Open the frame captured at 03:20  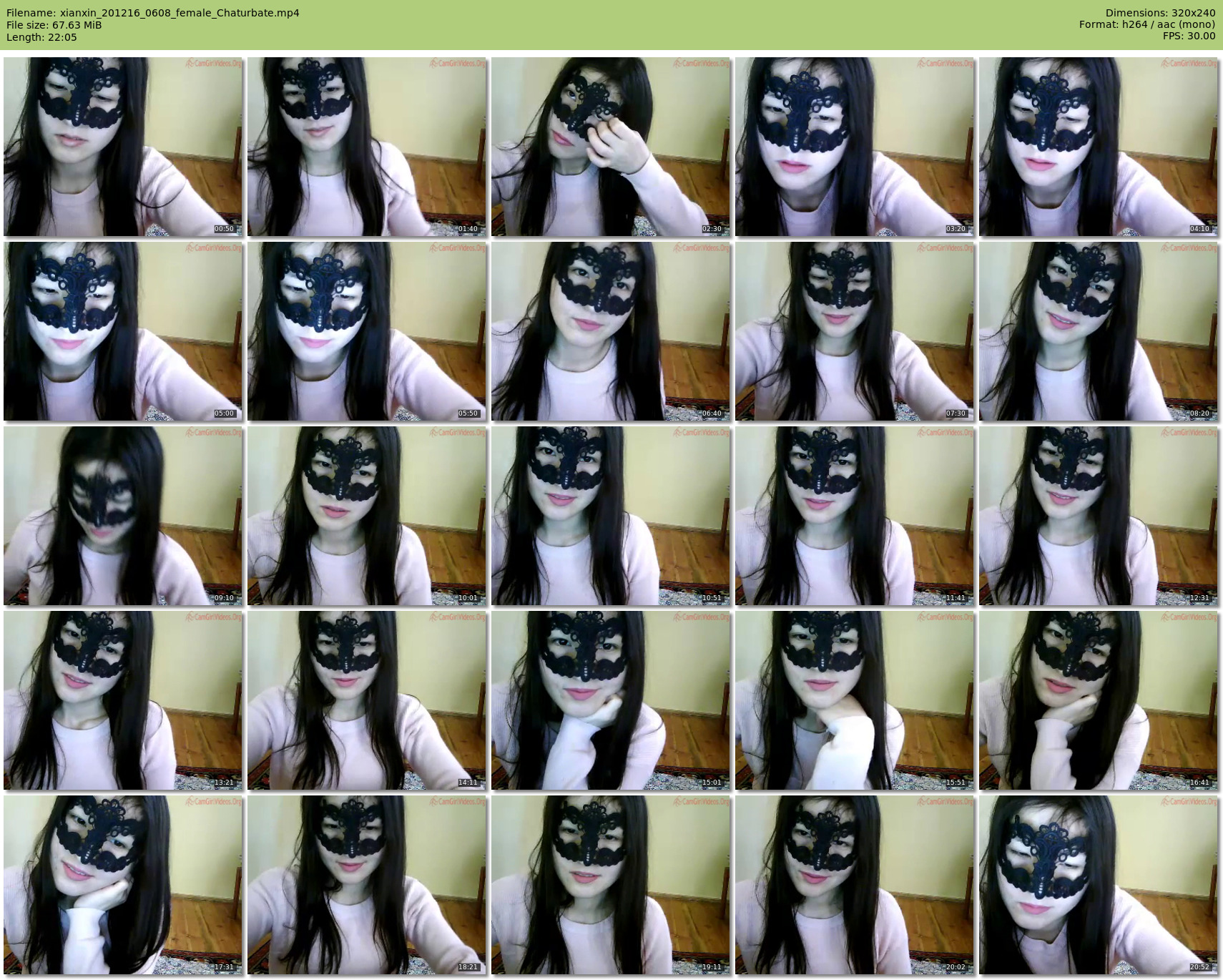click(855, 147)
